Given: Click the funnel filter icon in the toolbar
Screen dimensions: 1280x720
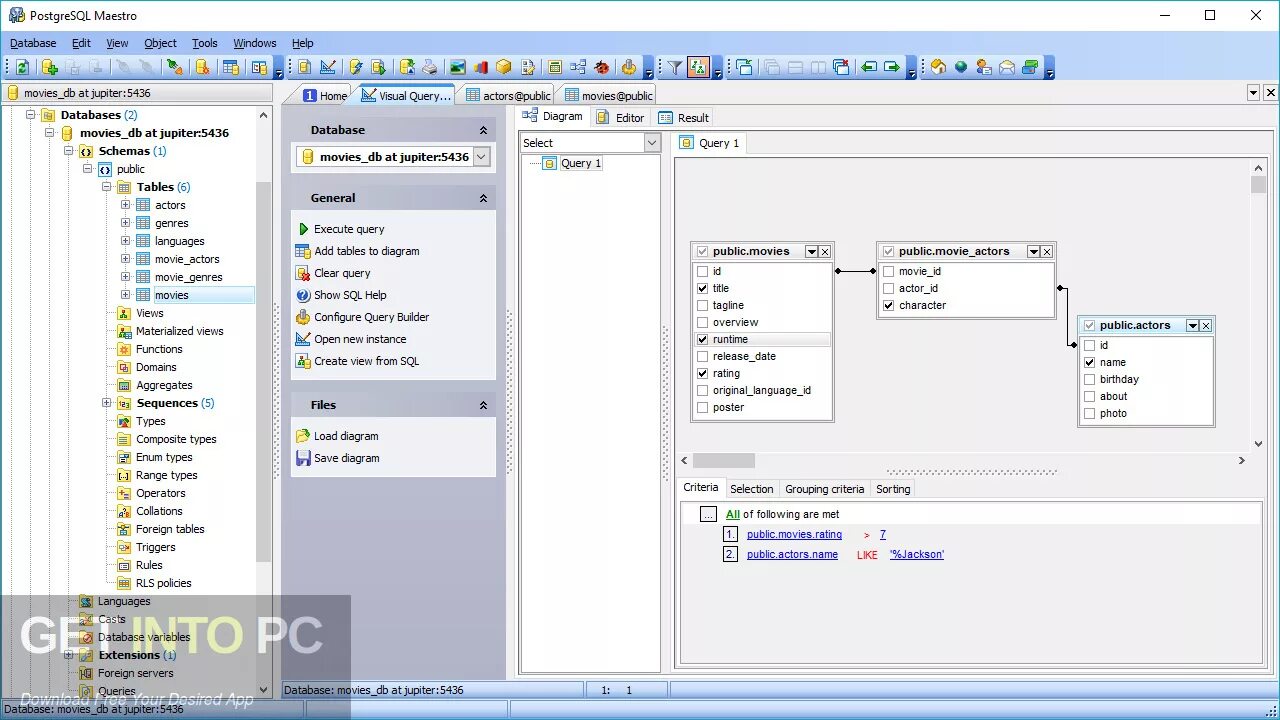Looking at the screenshot, I should (x=675, y=67).
